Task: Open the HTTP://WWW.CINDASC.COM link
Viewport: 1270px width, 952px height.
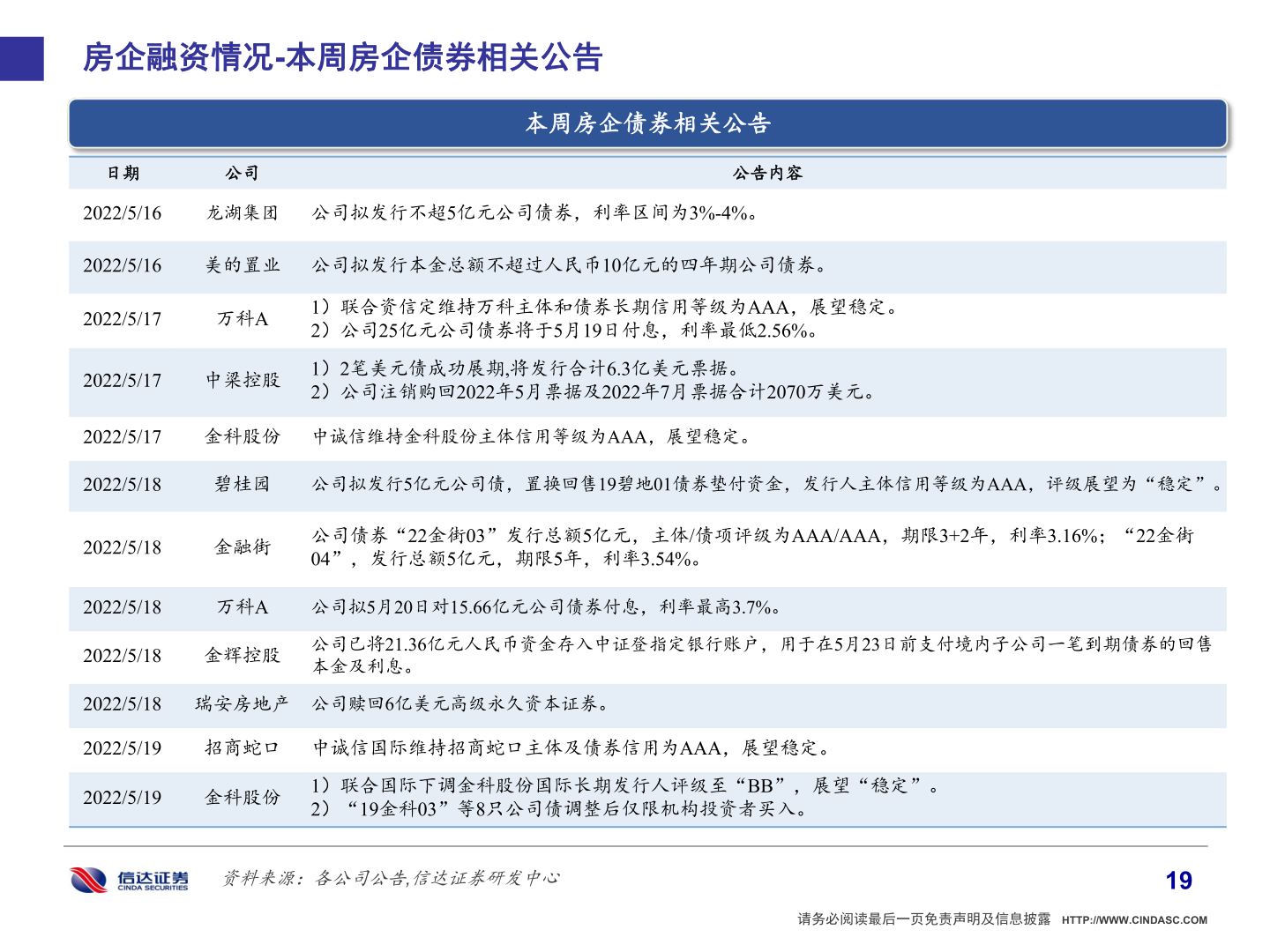Action: 1134,920
